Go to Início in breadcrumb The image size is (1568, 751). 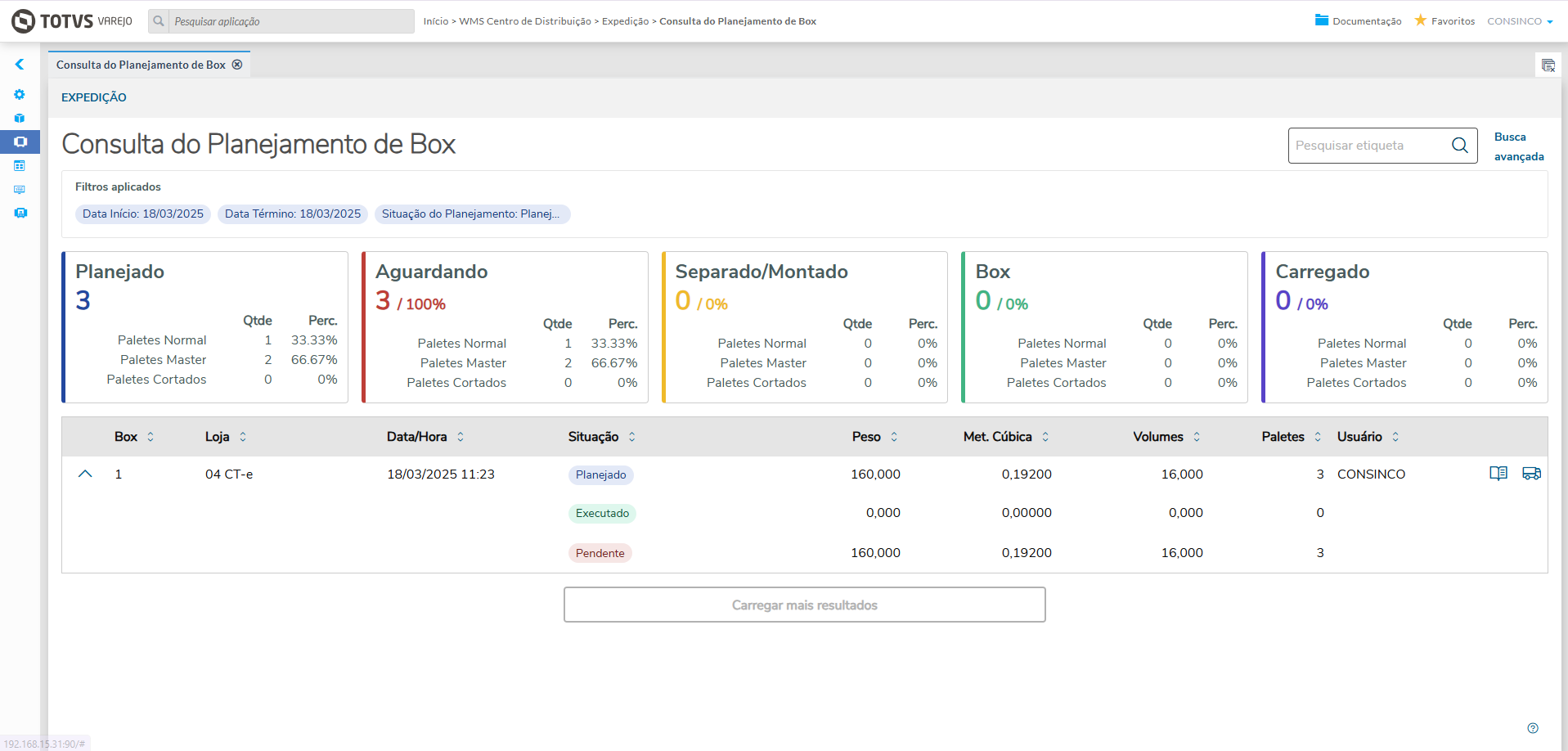pyautogui.click(x=436, y=21)
